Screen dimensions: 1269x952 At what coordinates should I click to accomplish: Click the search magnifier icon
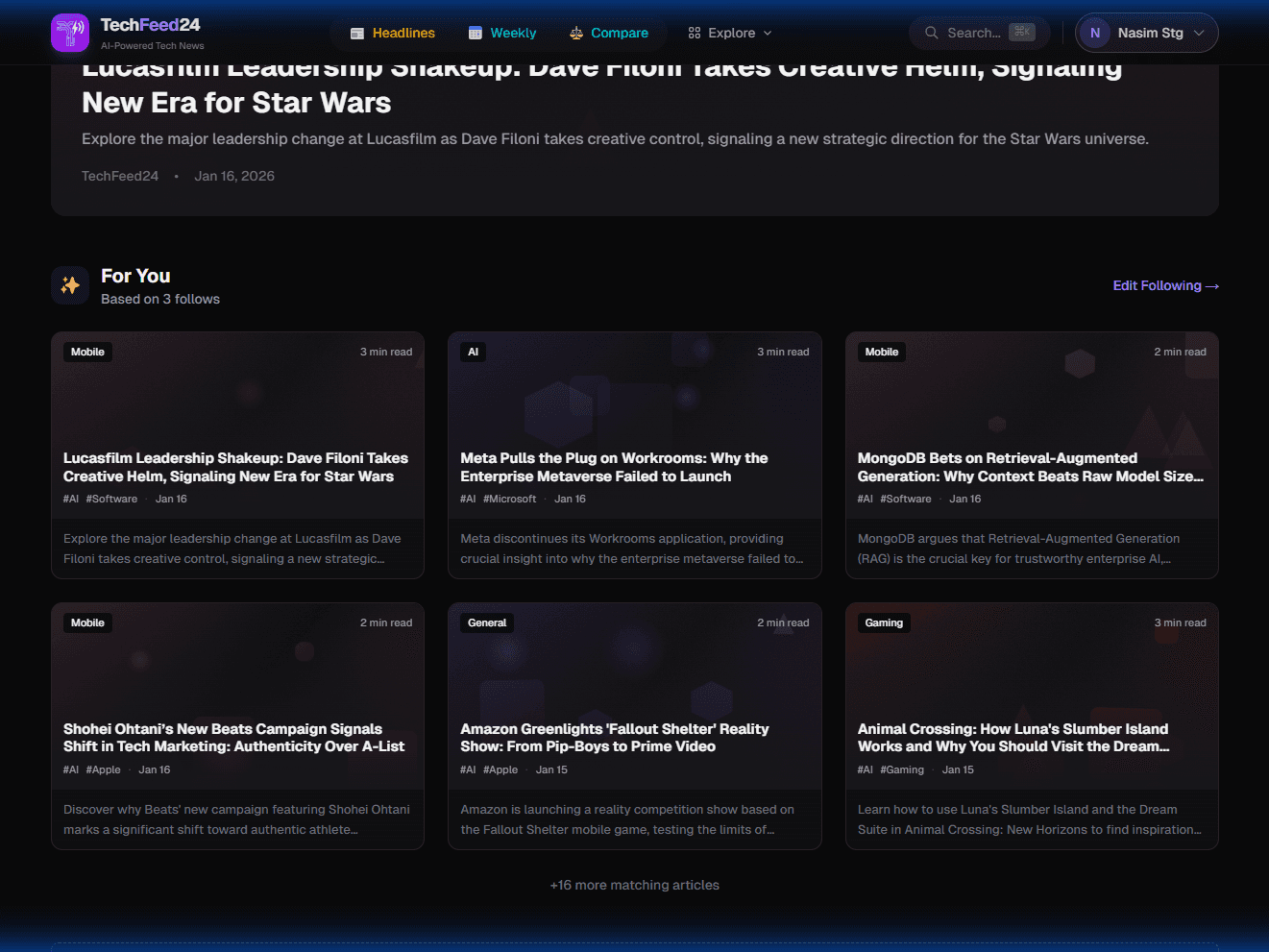click(x=930, y=32)
